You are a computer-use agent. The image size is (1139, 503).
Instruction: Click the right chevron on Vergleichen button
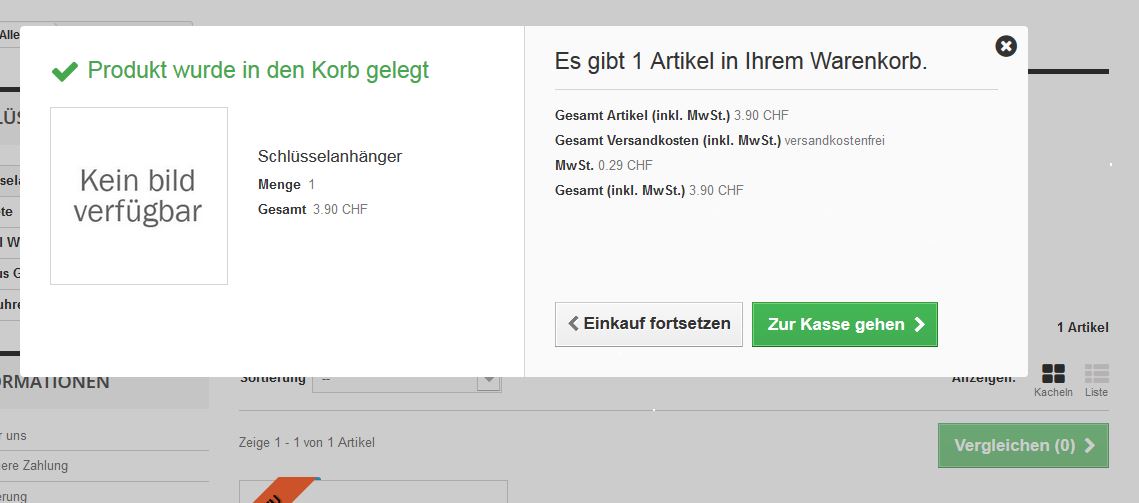(1089, 445)
